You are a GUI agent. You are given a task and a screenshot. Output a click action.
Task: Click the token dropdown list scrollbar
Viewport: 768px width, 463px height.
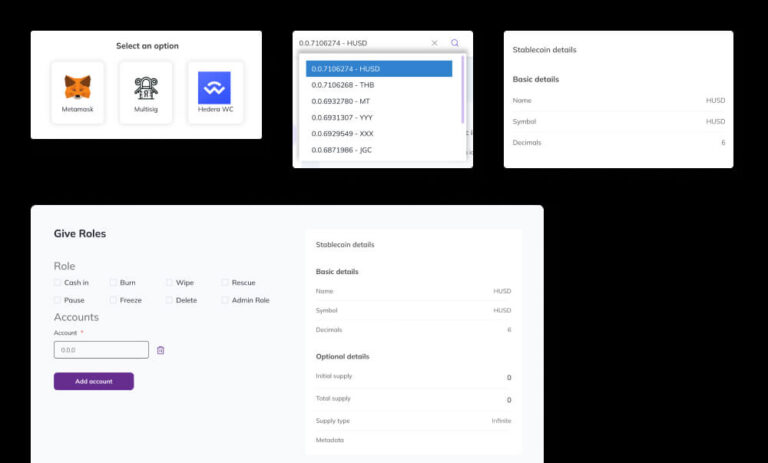[x=462, y=89]
